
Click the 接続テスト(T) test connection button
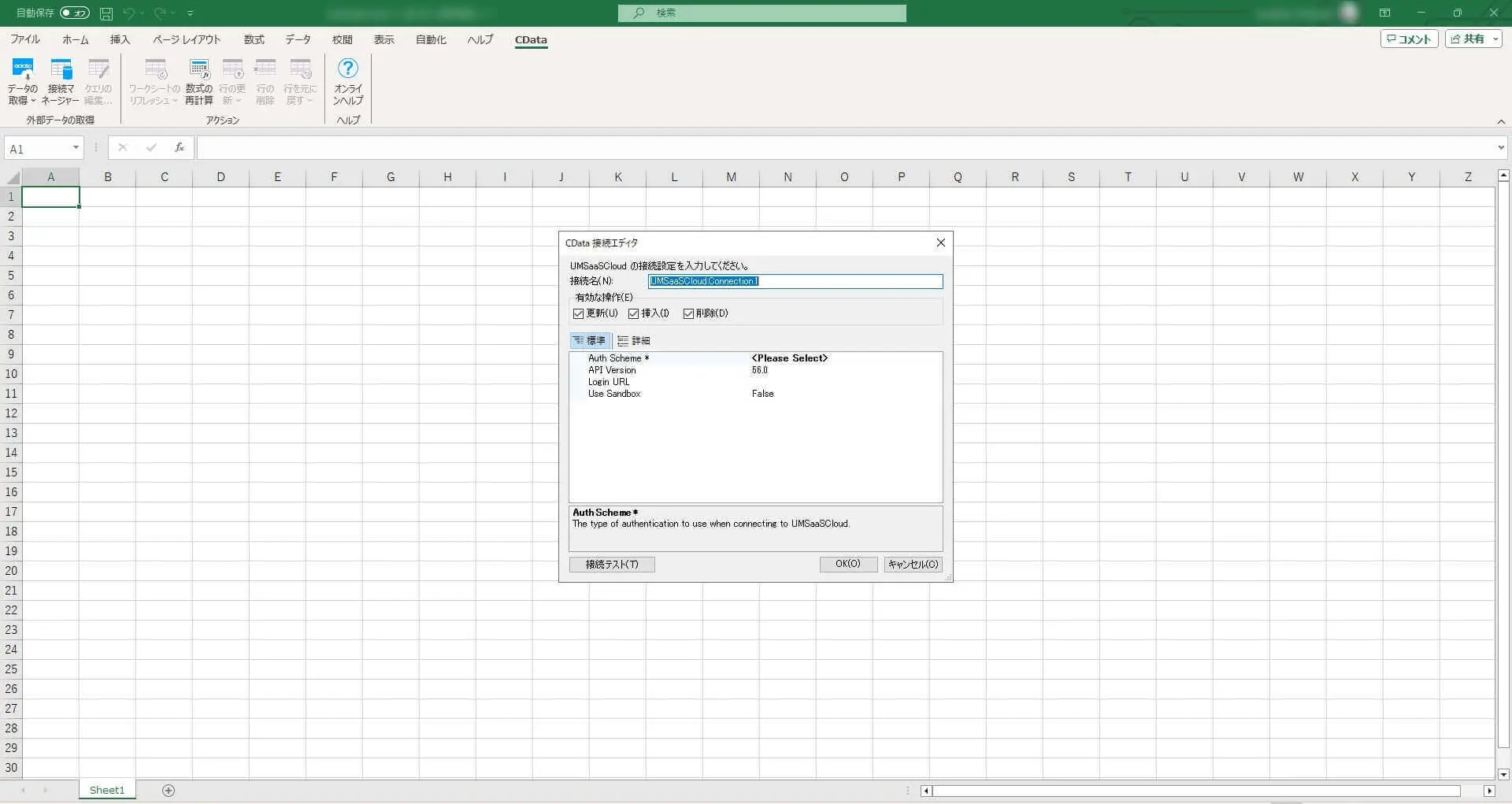pos(612,565)
